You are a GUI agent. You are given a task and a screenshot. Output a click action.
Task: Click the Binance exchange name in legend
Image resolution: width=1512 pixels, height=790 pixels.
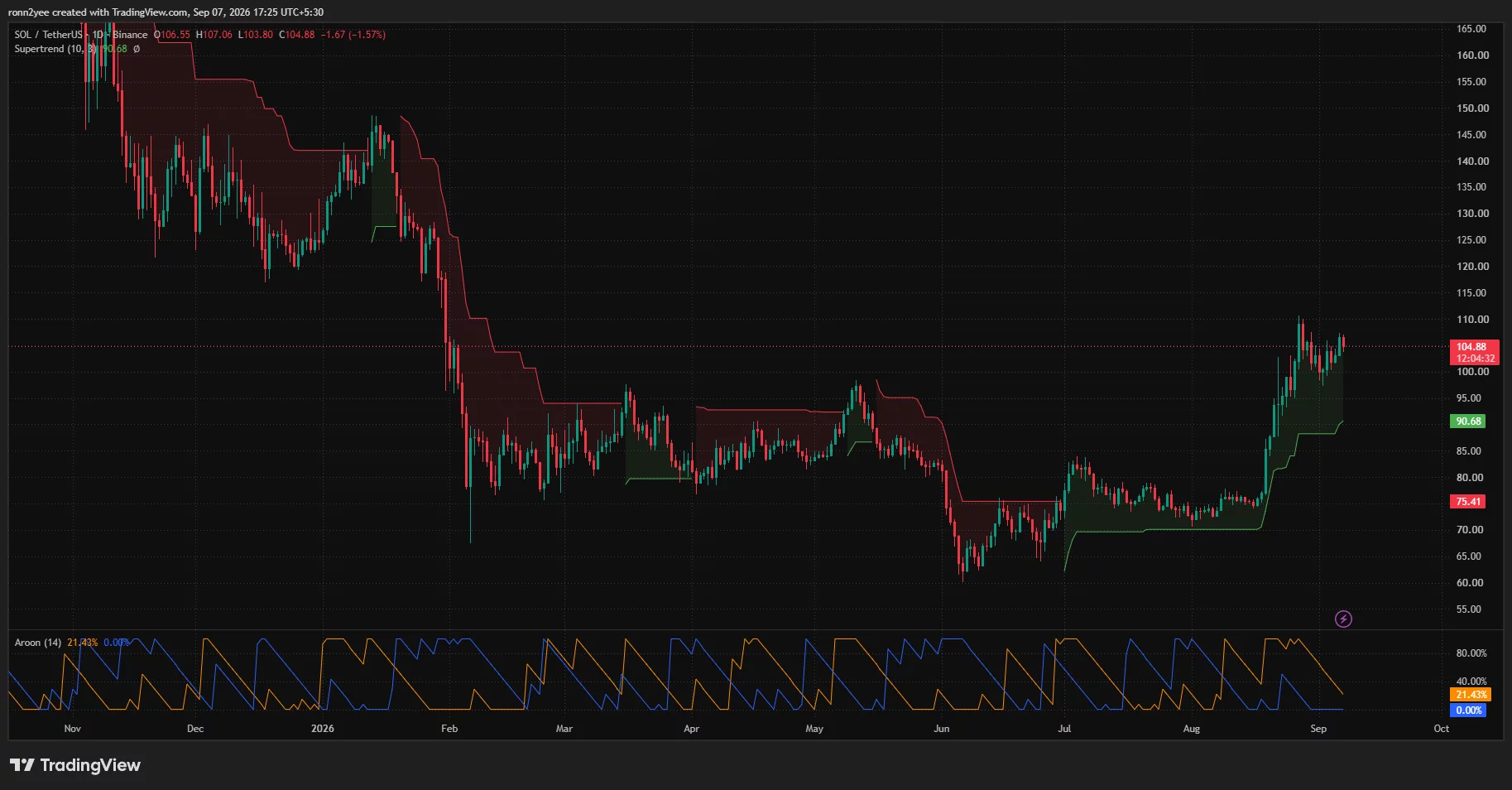pos(130,35)
